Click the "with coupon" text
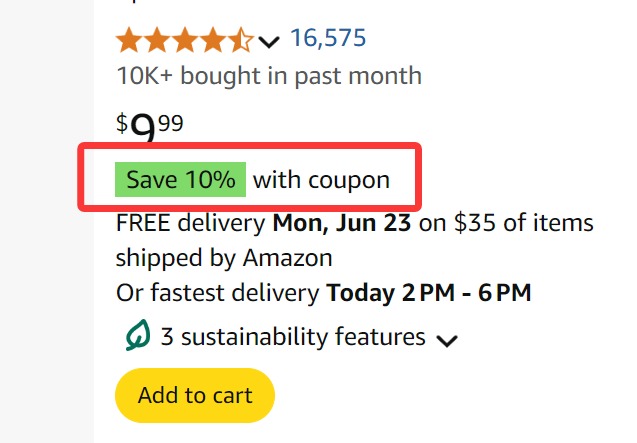The image size is (637, 443). (x=321, y=180)
